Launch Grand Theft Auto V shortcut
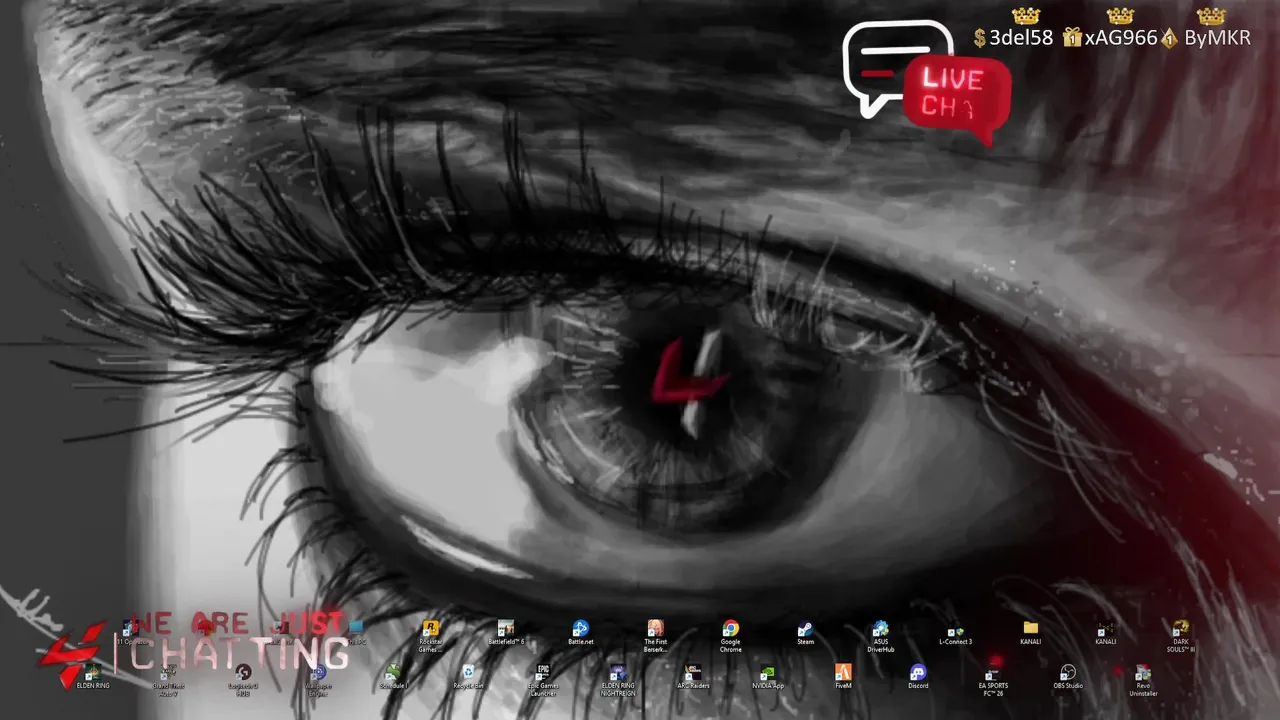1280x720 pixels. [x=168, y=681]
